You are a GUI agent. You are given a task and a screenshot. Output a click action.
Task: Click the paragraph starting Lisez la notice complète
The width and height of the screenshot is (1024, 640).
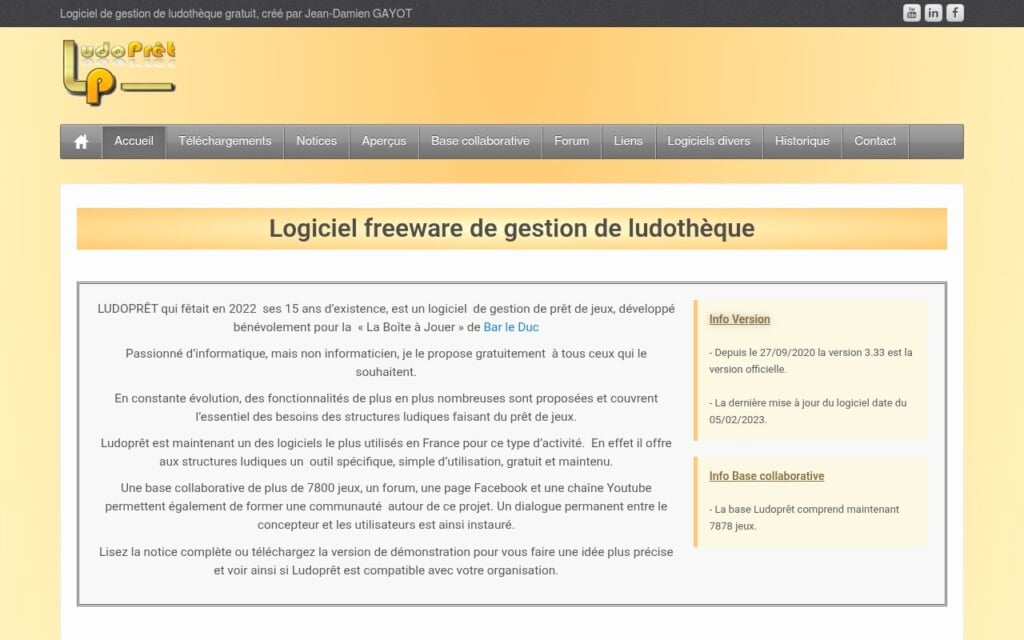click(386, 561)
